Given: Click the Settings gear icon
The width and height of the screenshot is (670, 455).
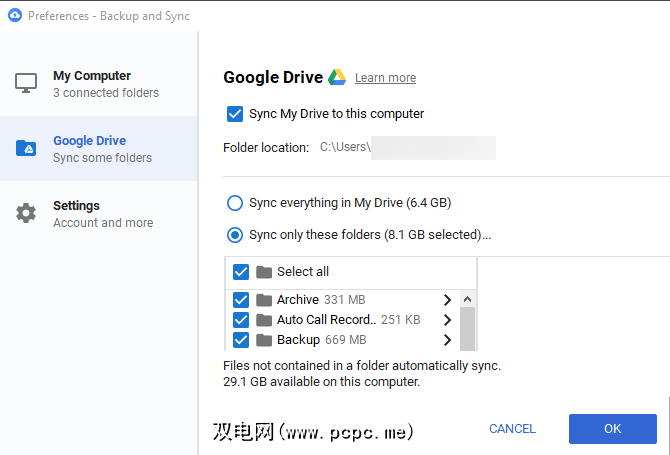Looking at the screenshot, I should [26, 213].
